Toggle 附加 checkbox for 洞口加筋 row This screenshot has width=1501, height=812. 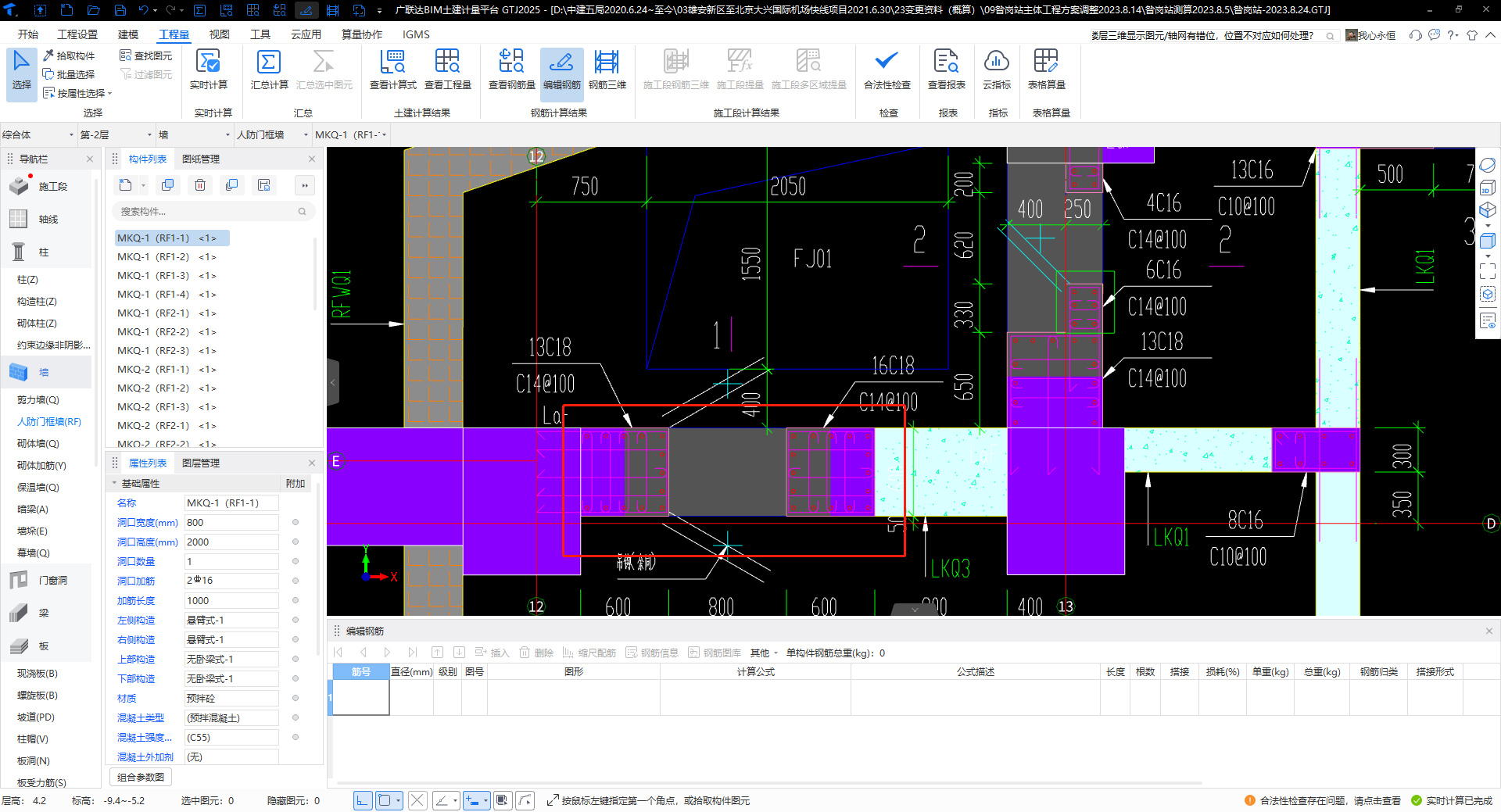296,581
